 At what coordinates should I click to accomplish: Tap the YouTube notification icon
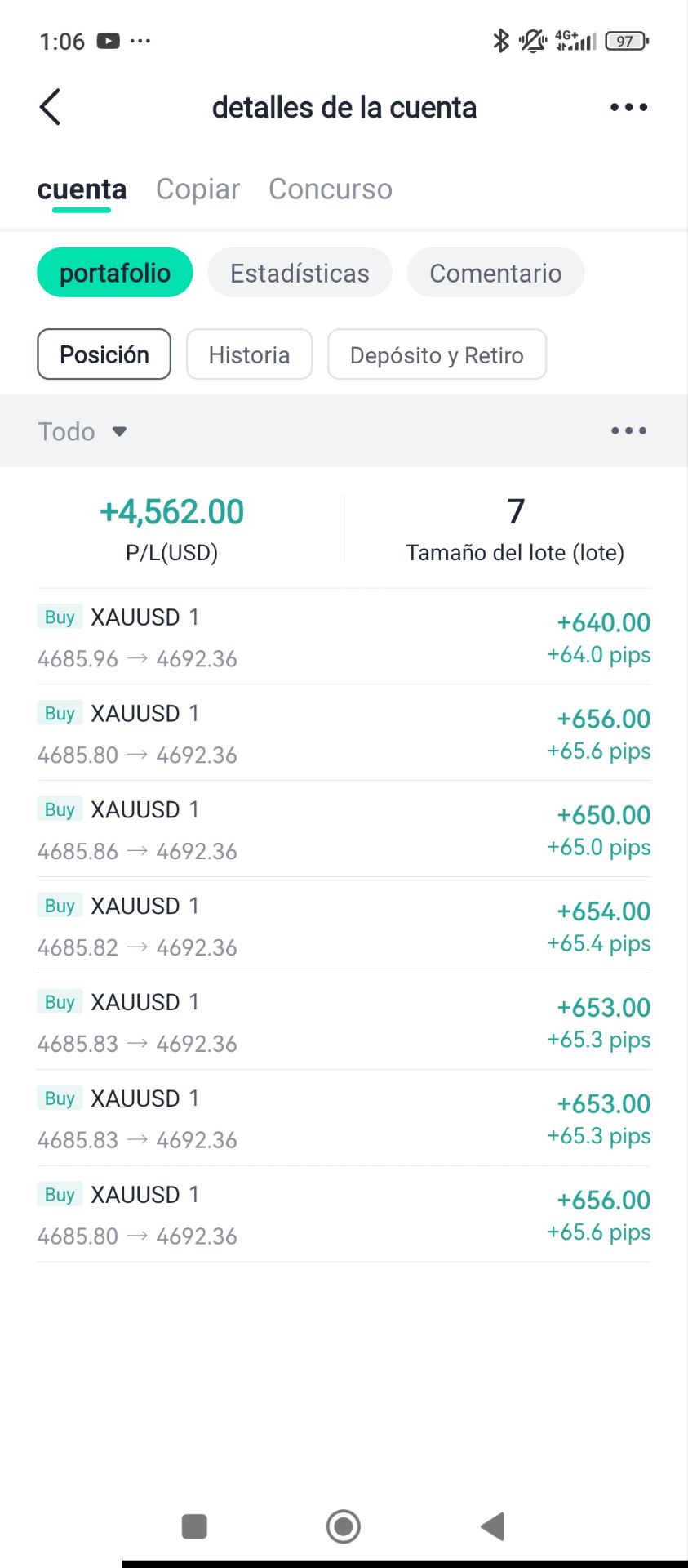pyautogui.click(x=108, y=41)
